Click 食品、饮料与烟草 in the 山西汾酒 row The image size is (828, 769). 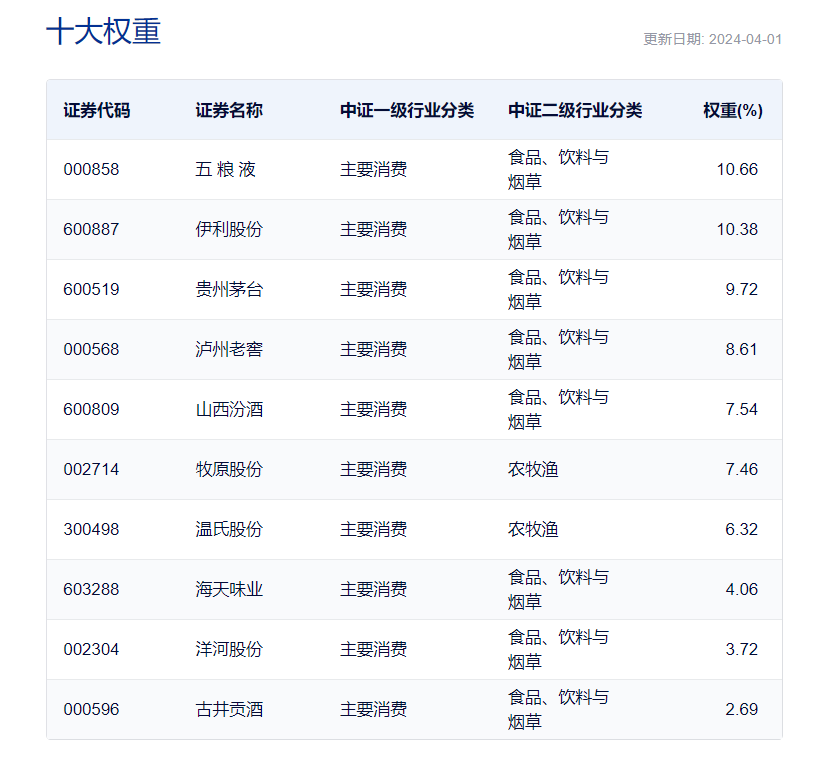pos(559,409)
